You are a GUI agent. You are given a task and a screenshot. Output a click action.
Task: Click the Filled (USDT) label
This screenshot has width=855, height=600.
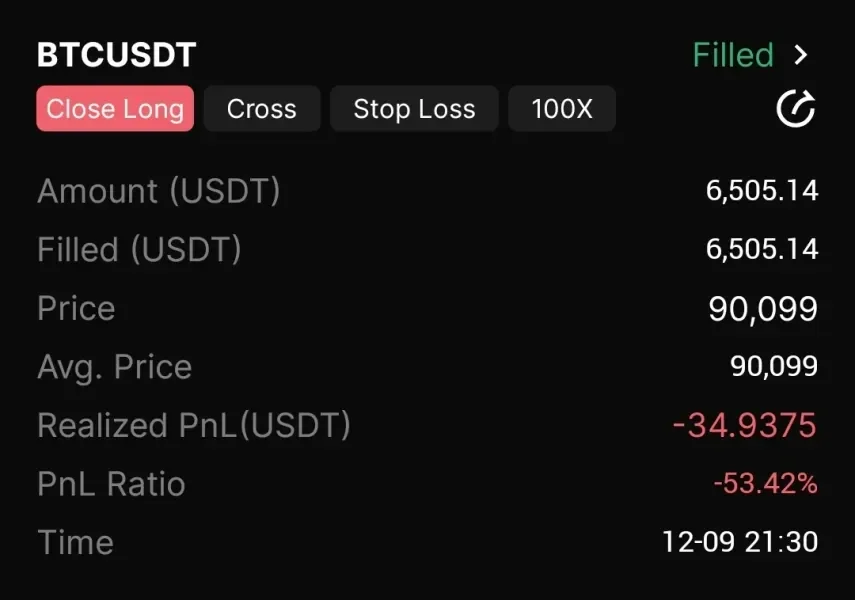139,249
